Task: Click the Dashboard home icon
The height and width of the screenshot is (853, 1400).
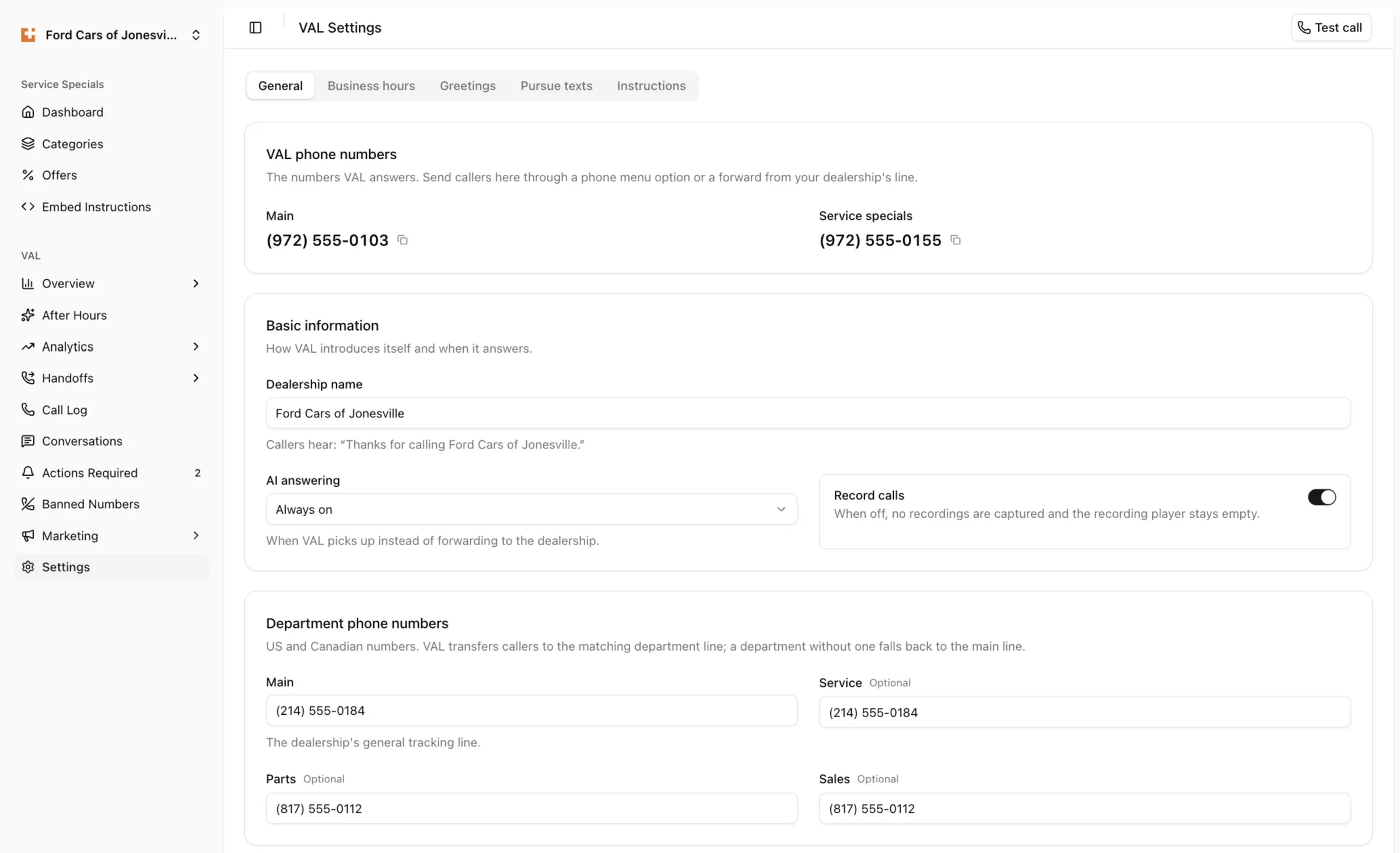Action: [27, 112]
